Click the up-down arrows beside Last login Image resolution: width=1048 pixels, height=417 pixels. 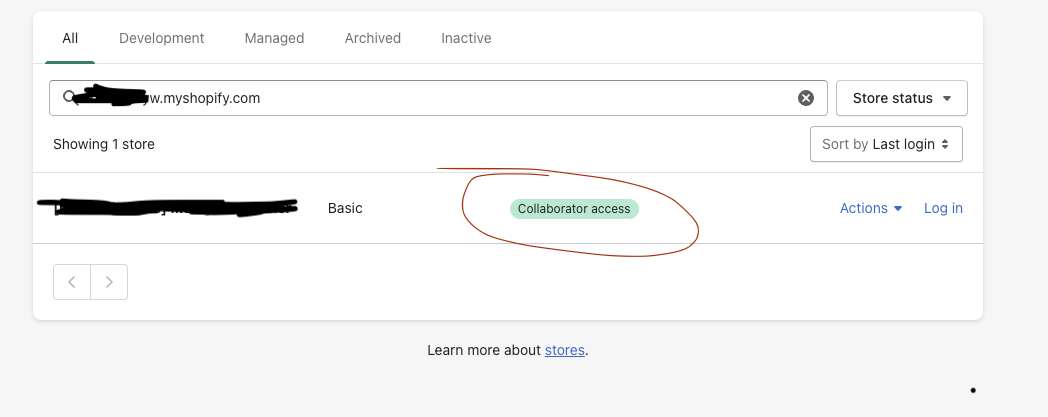click(x=945, y=144)
